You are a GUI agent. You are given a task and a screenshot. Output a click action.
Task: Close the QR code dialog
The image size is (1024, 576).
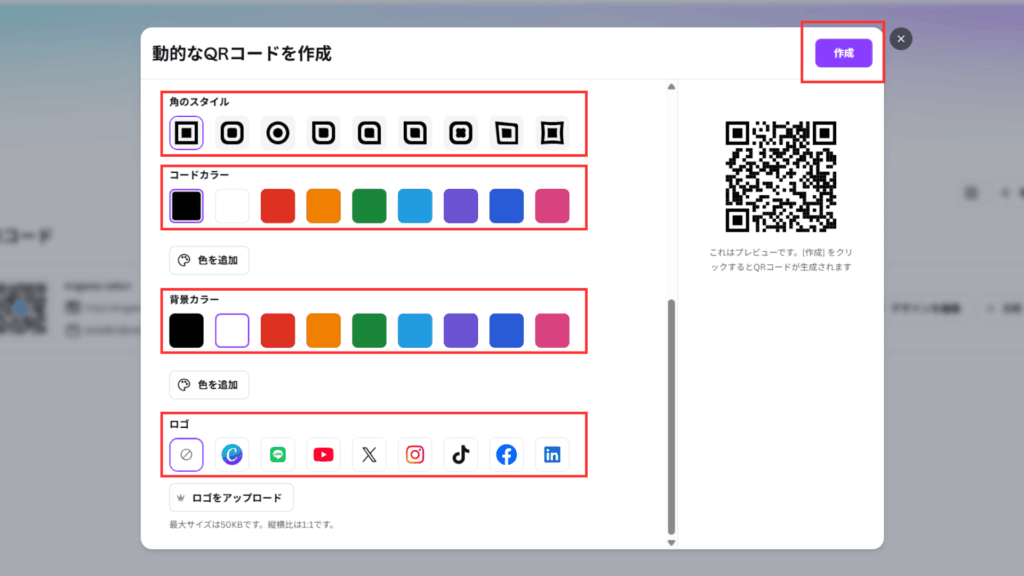pyautogui.click(x=901, y=39)
